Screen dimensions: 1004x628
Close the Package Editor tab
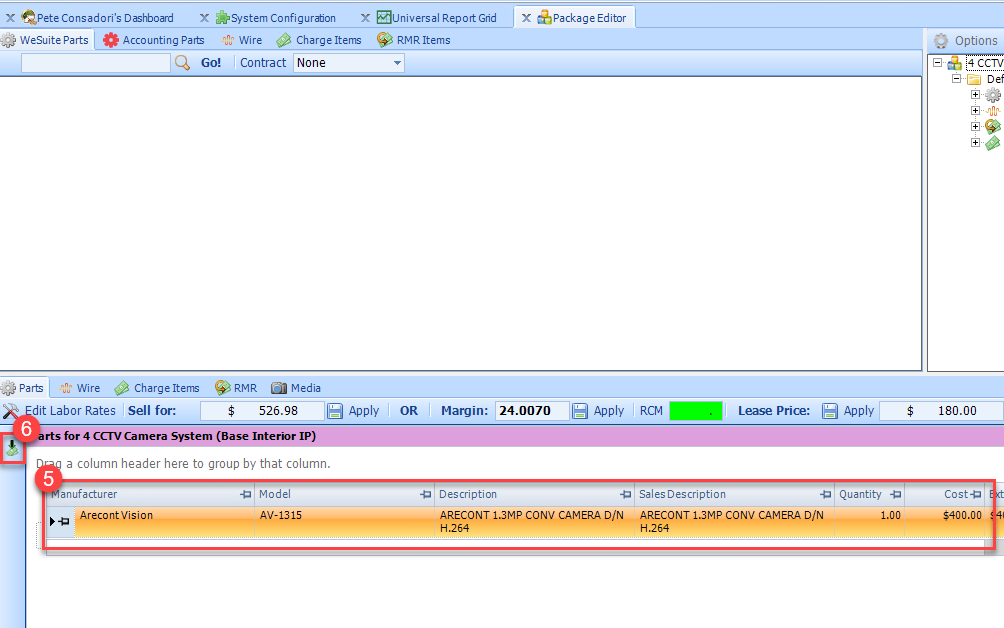click(526, 18)
